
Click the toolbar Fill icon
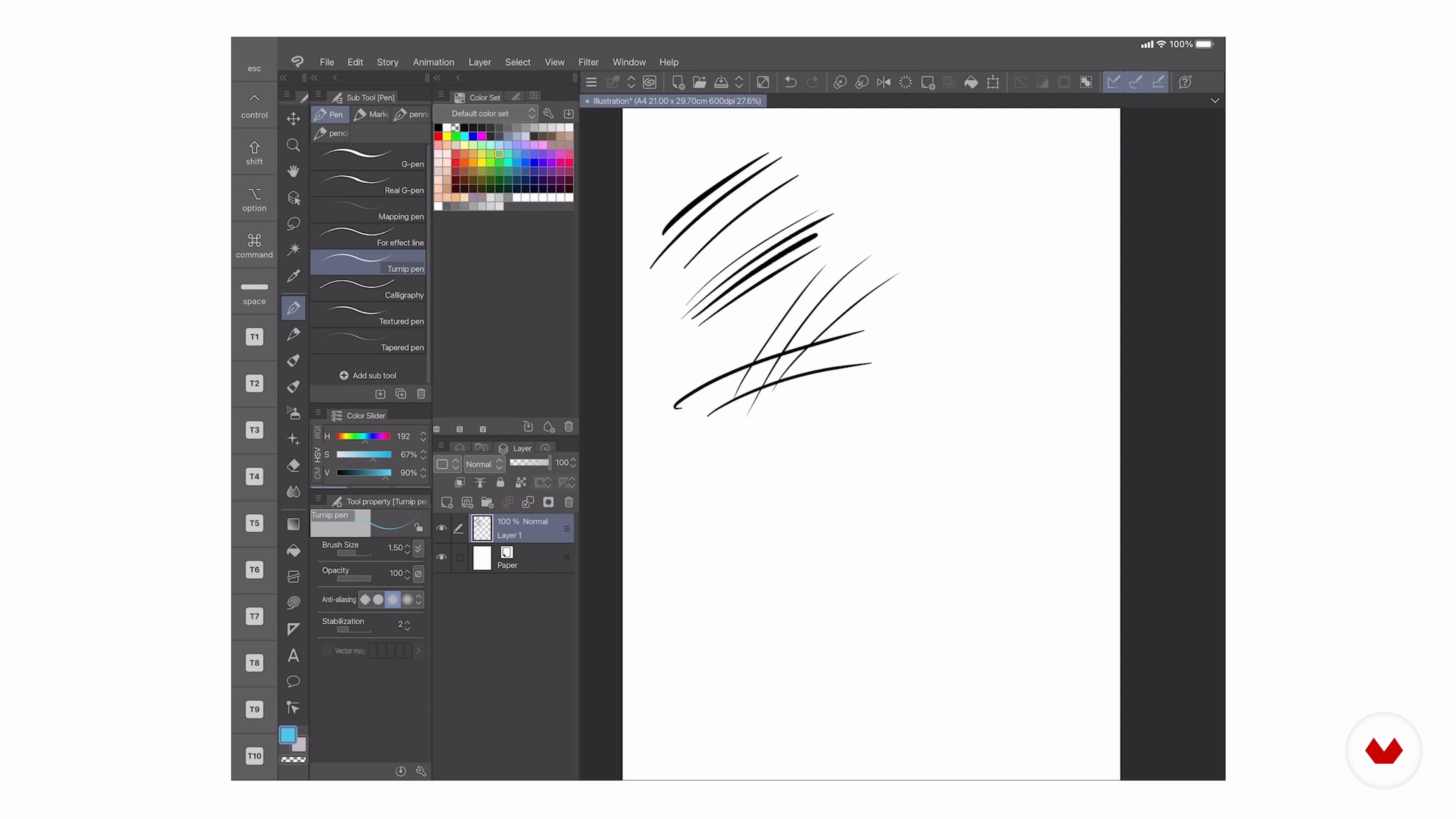(971, 83)
